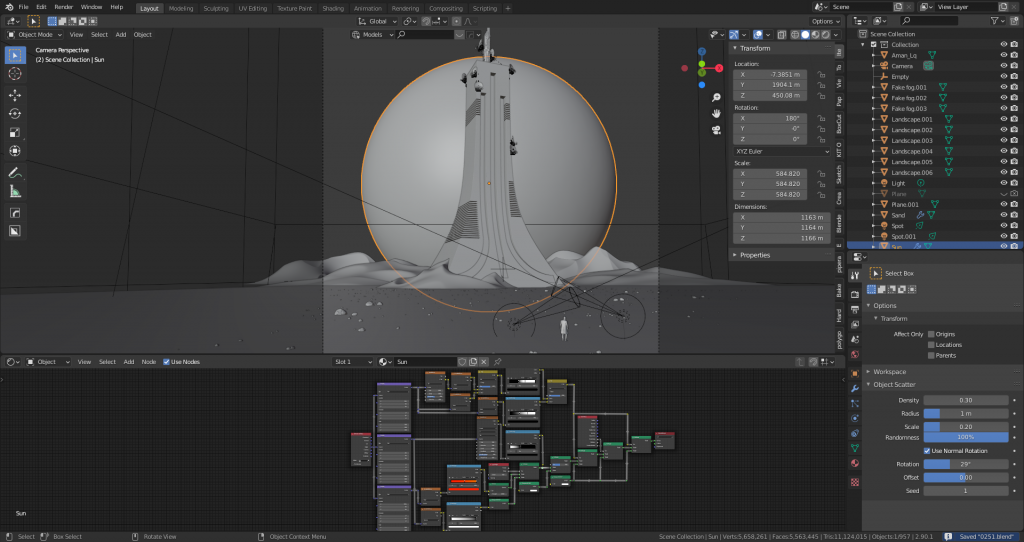Screen dimensions: 1024x542
Task: Hide Camera with its eye icon
Action: pos(1004,66)
